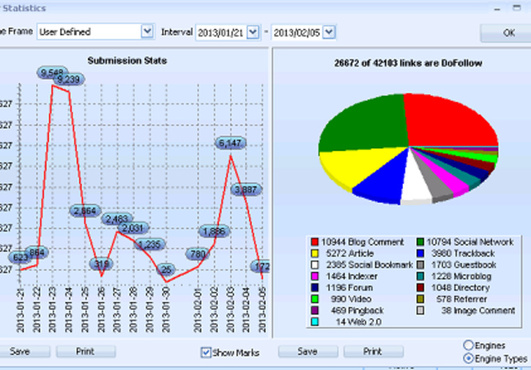Click the 2,463 data point mark
Viewport: 531px width, 370px height.
[x=117, y=219]
